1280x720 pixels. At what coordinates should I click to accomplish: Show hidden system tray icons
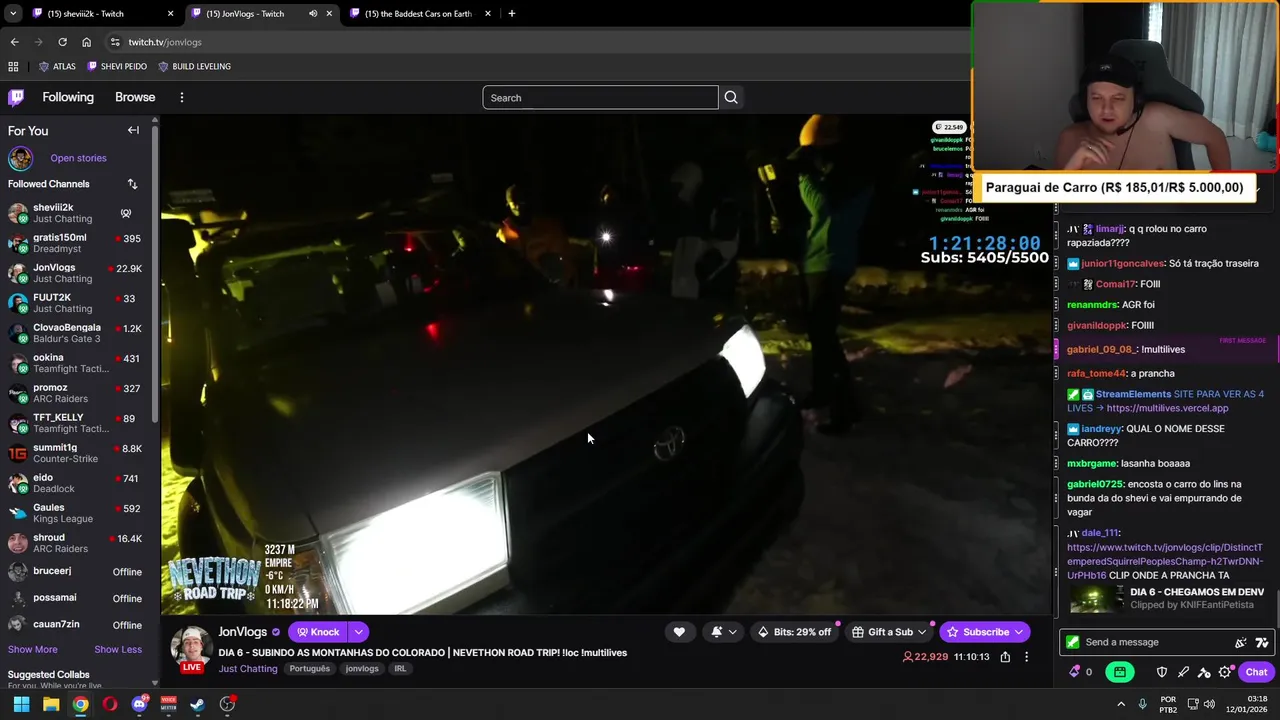[1121, 704]
